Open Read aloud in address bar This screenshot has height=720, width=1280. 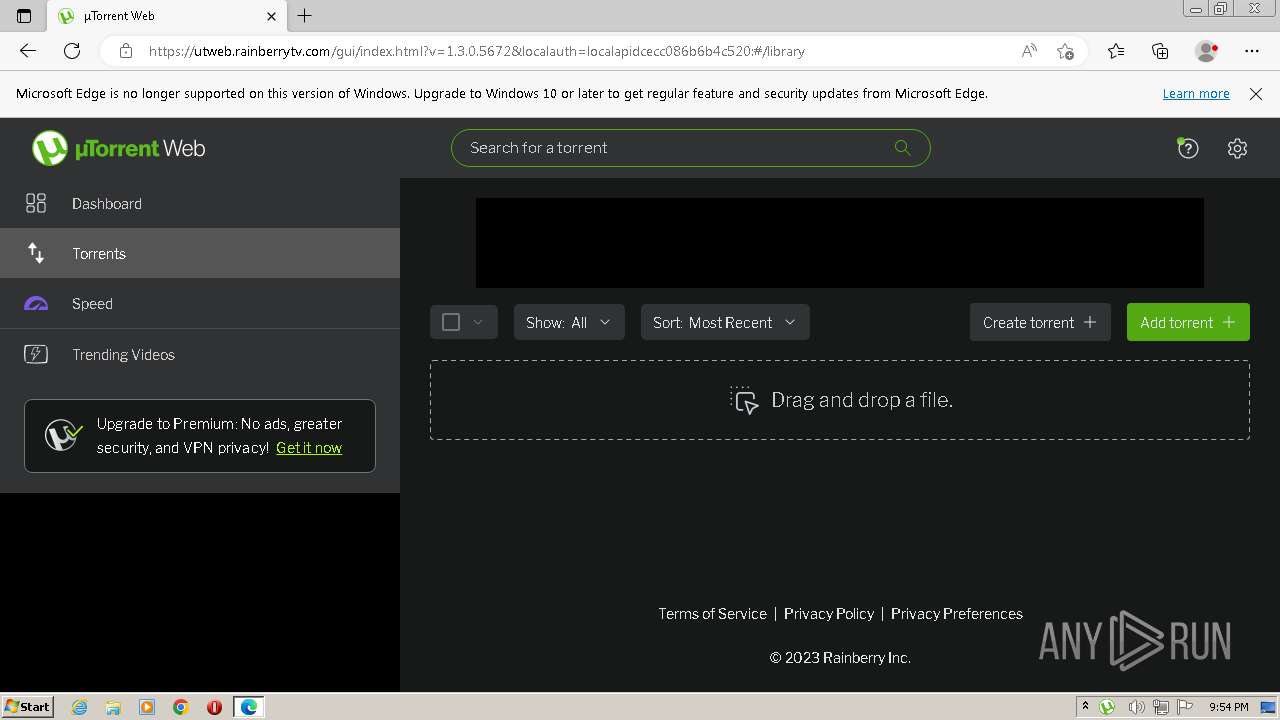(x=1029, y=51)
